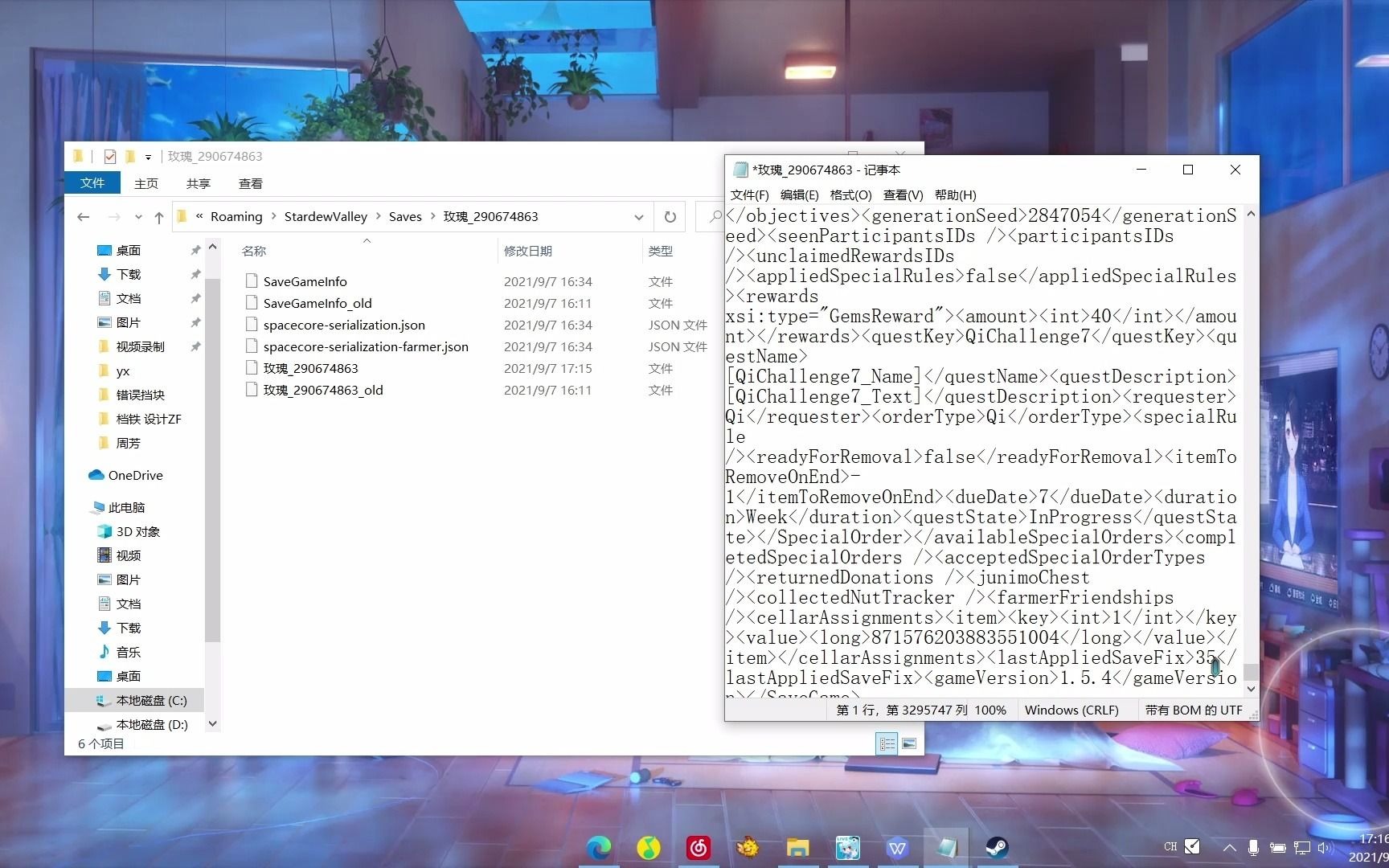Open the quick access toolbar customize dropdown
Viewport: 1389px width, 868px height.
[148, 157]
